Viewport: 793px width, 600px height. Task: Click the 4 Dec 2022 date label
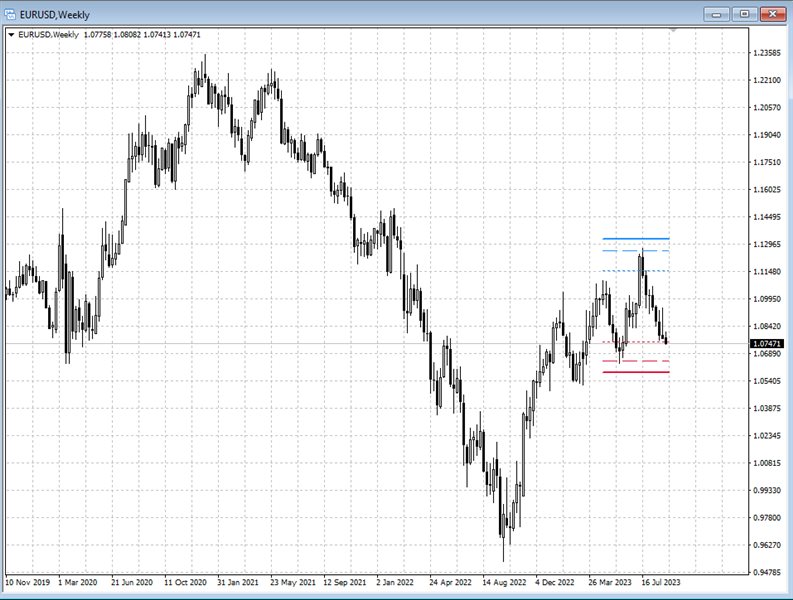click(555, 582)
